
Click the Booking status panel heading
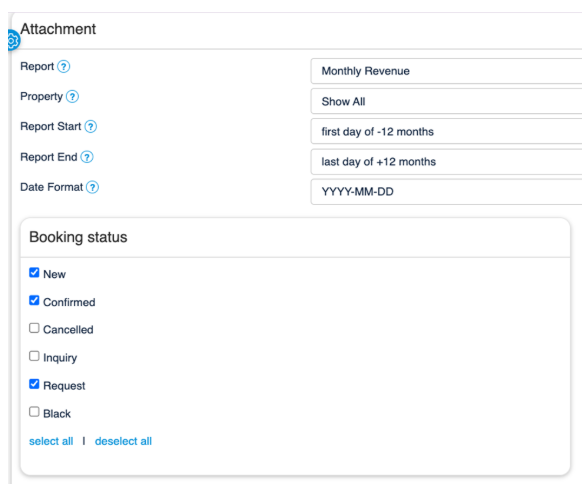pos(78,237)
